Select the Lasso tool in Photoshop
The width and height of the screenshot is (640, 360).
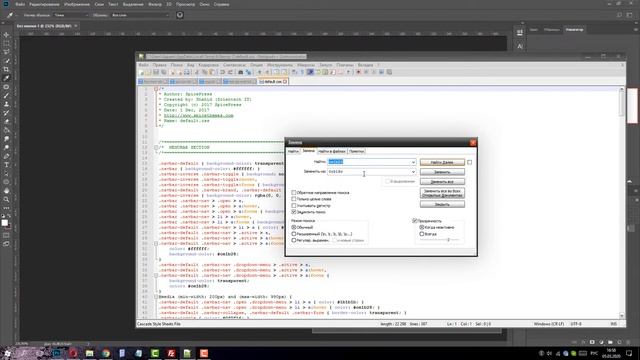(x=6, y=52)
